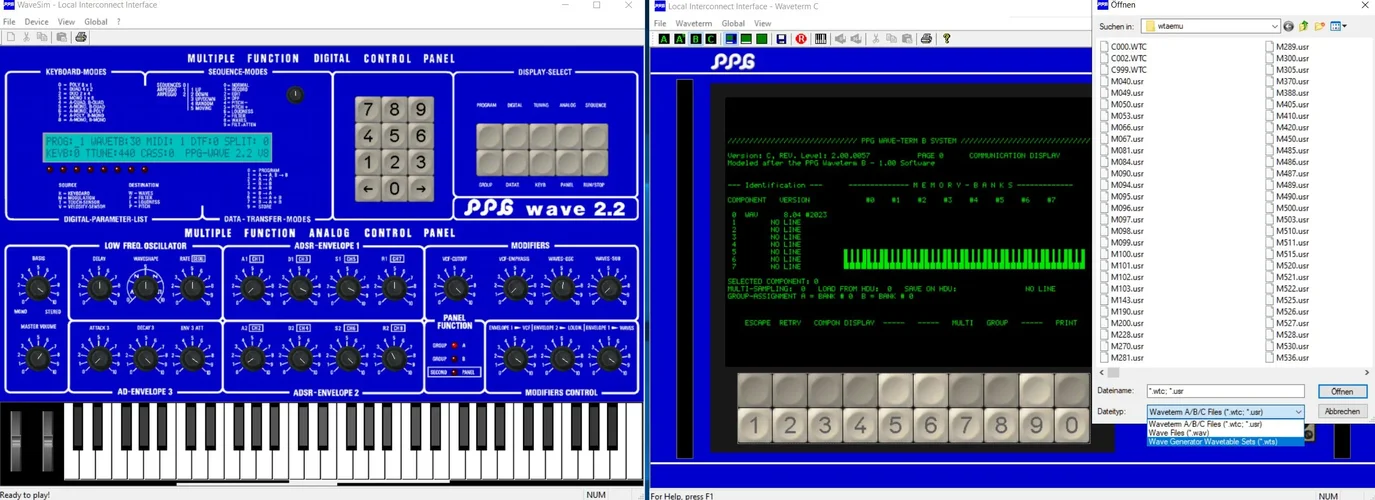
Task: Click the create new folder icon in Öffnen dialog
Action: [x=1320, y=26]
